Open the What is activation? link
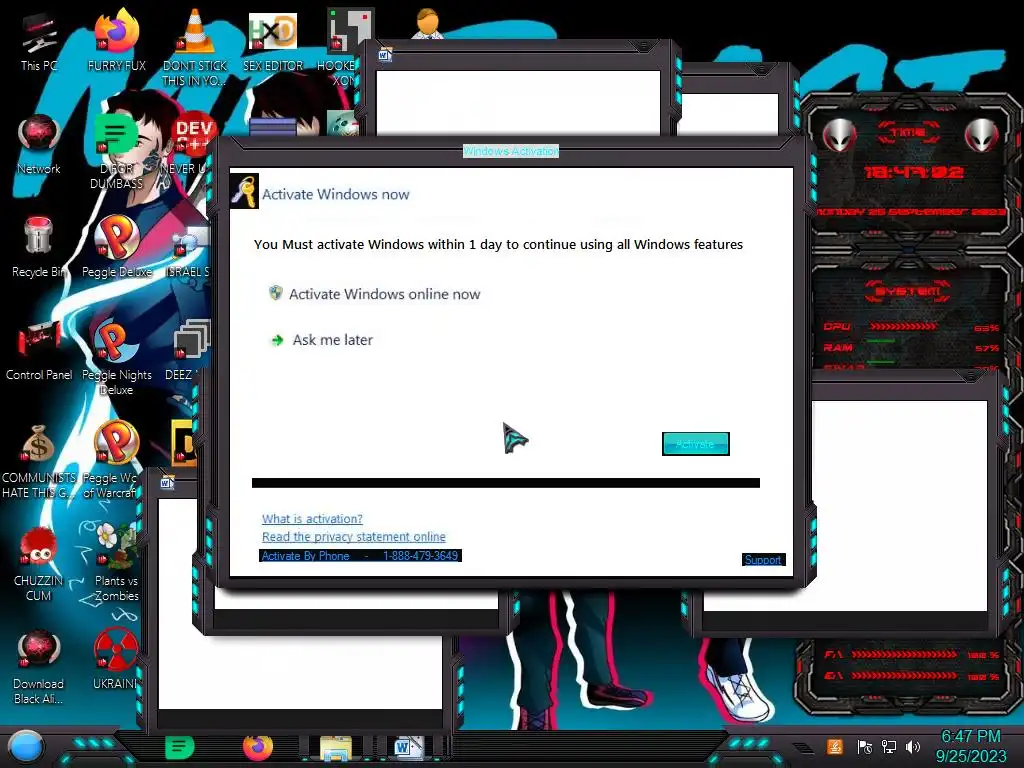1024x768 pixels. (312, 519)
